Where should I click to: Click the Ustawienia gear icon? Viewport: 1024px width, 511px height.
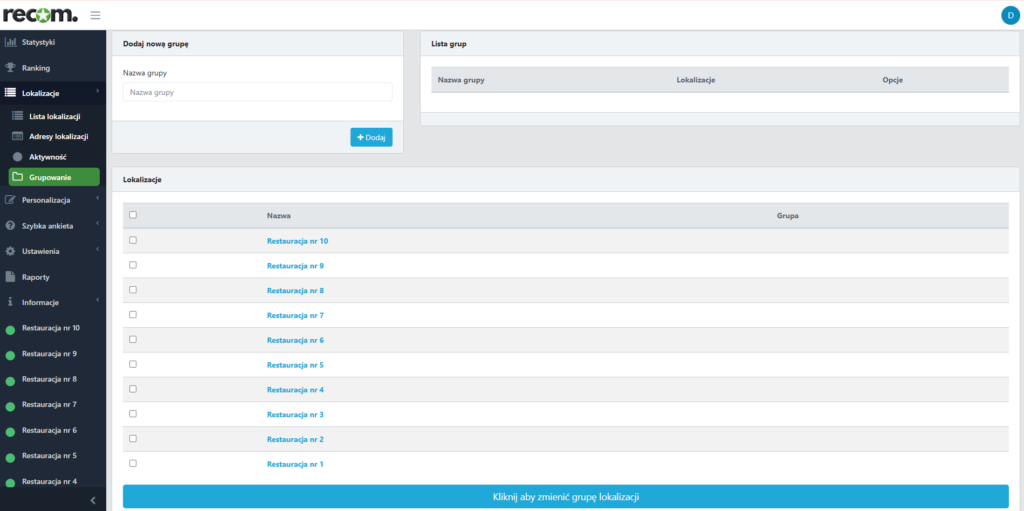click(11, 251)
